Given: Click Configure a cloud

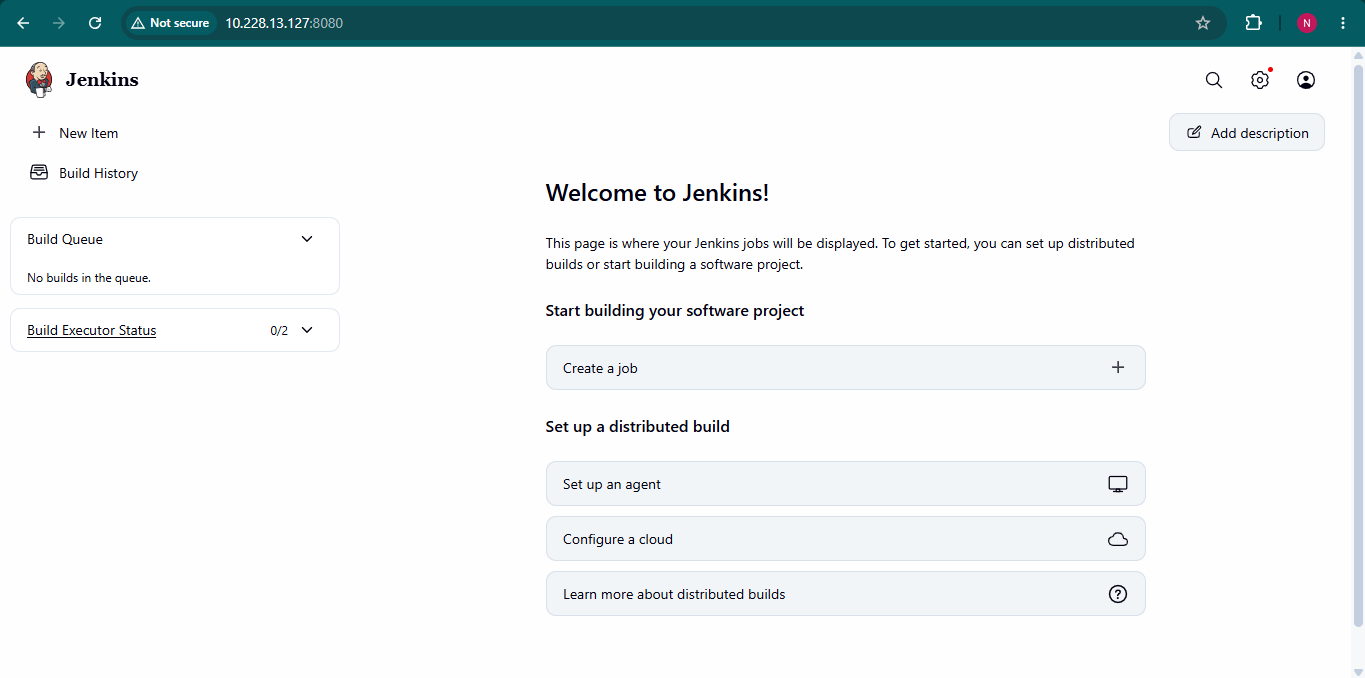Looking at the screenshot, I should [x=845, y=539].
